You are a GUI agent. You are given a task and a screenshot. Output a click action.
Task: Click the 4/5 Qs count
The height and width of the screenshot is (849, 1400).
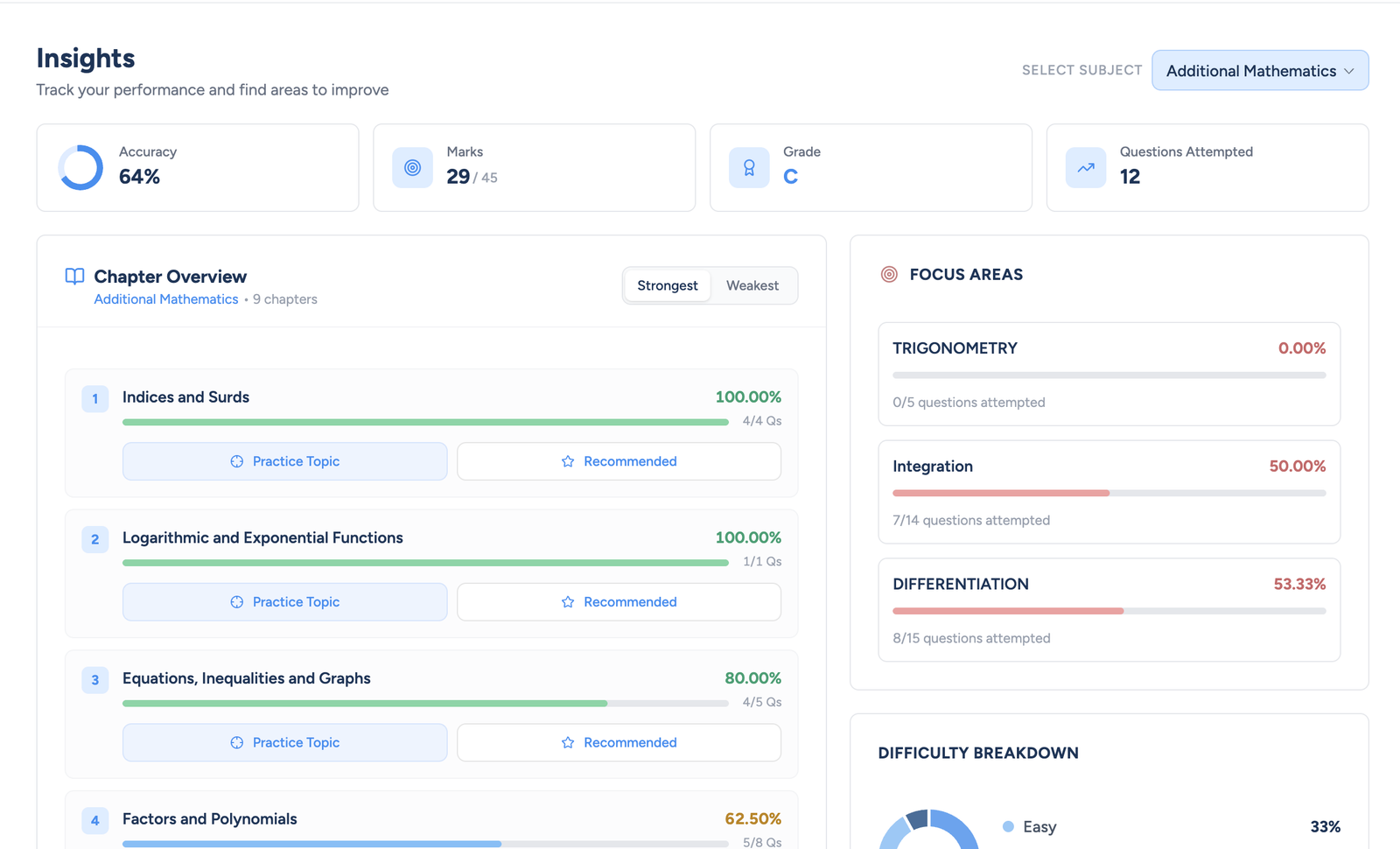click(762, 702)
